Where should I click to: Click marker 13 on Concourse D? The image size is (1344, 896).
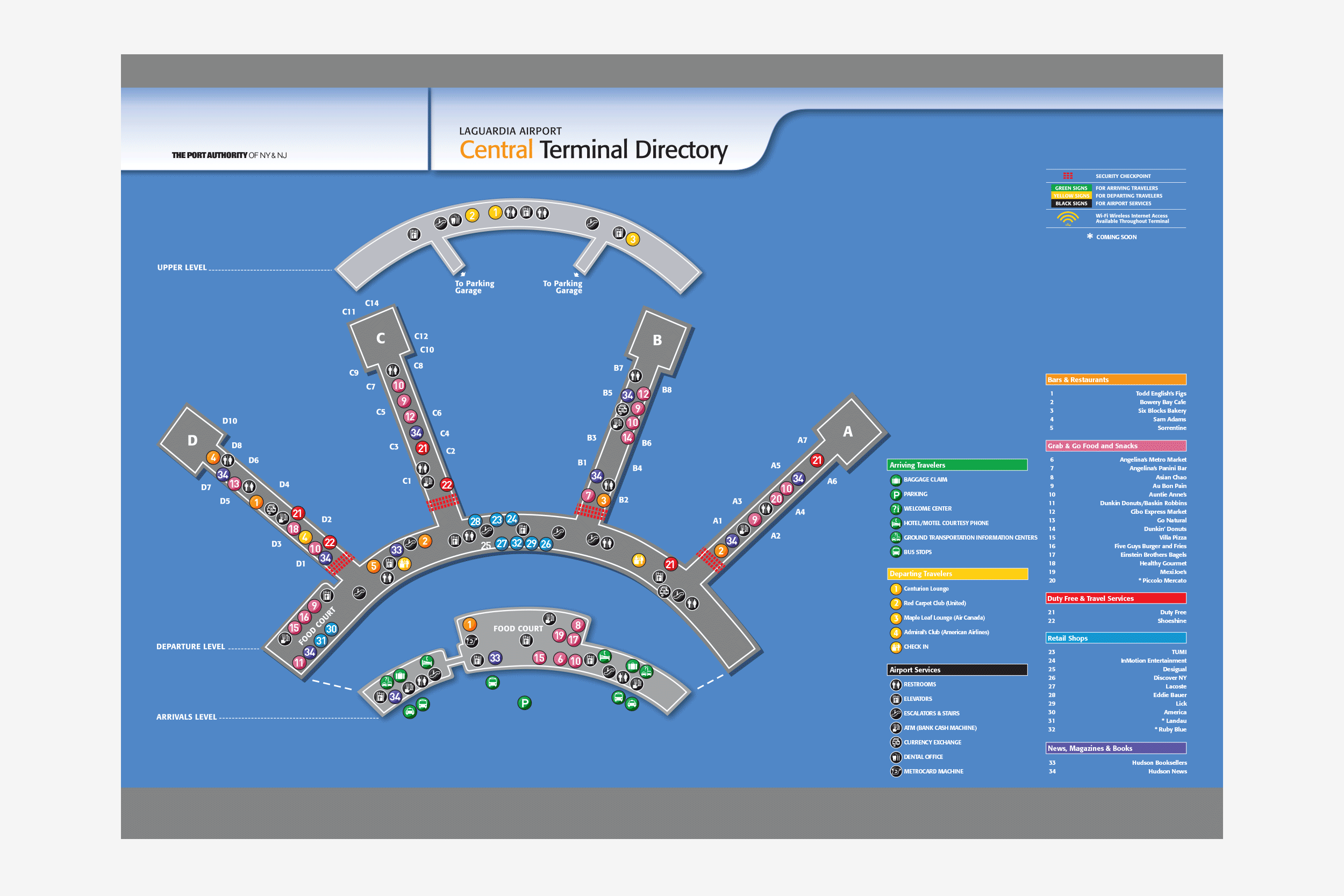tap(234, 484)
